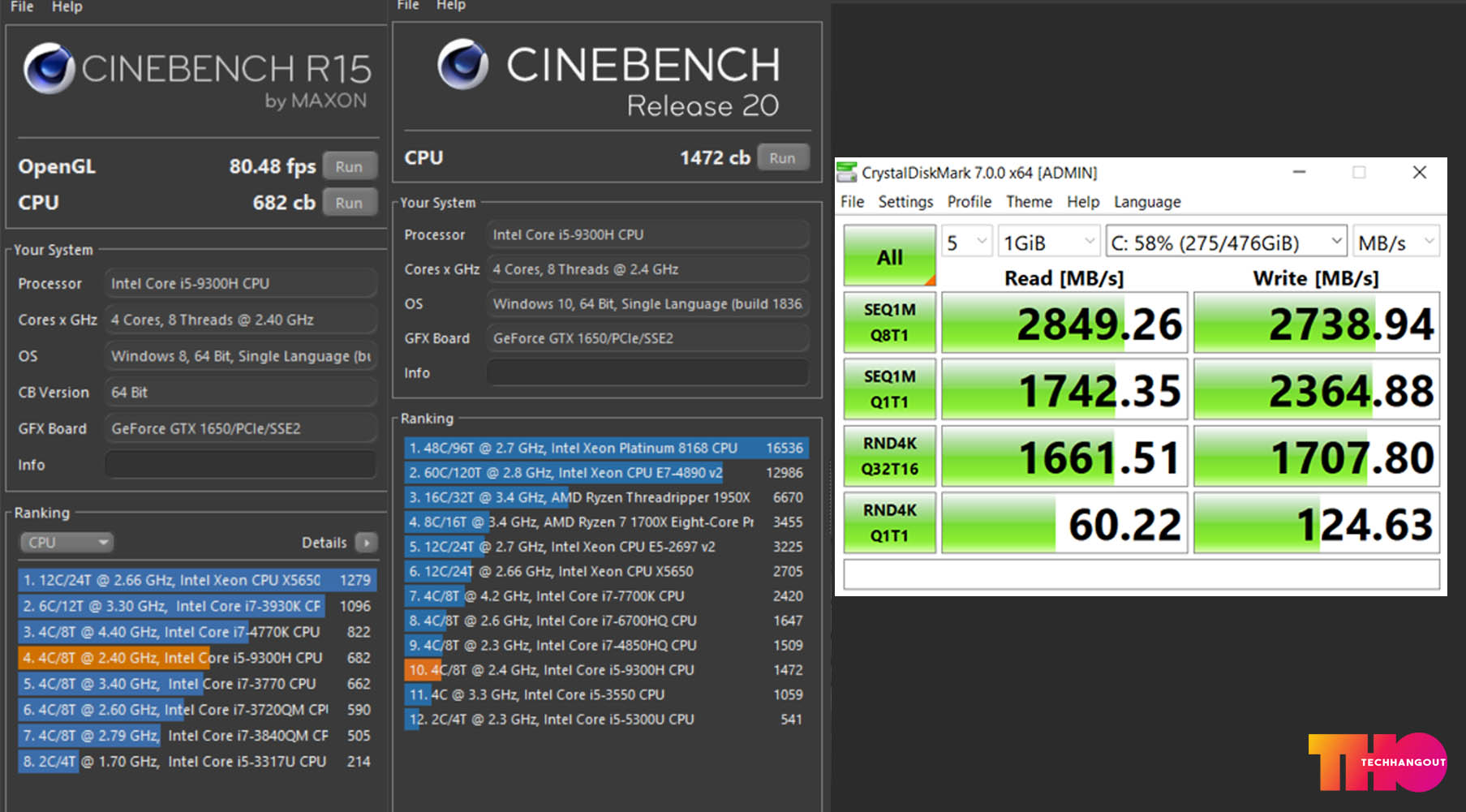Click the 1661.51 RND4K read result
The image size is (1466, 812).
point(1064,457)
